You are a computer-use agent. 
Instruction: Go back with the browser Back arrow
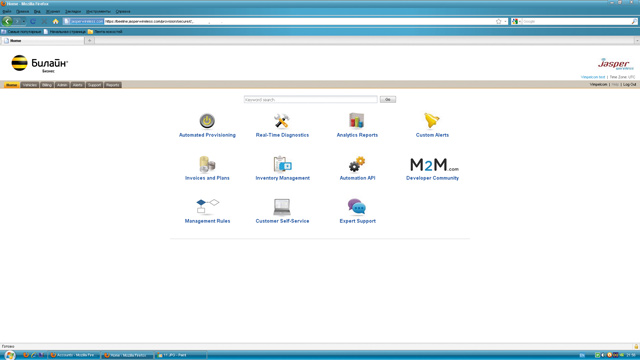tap(7, 21)
